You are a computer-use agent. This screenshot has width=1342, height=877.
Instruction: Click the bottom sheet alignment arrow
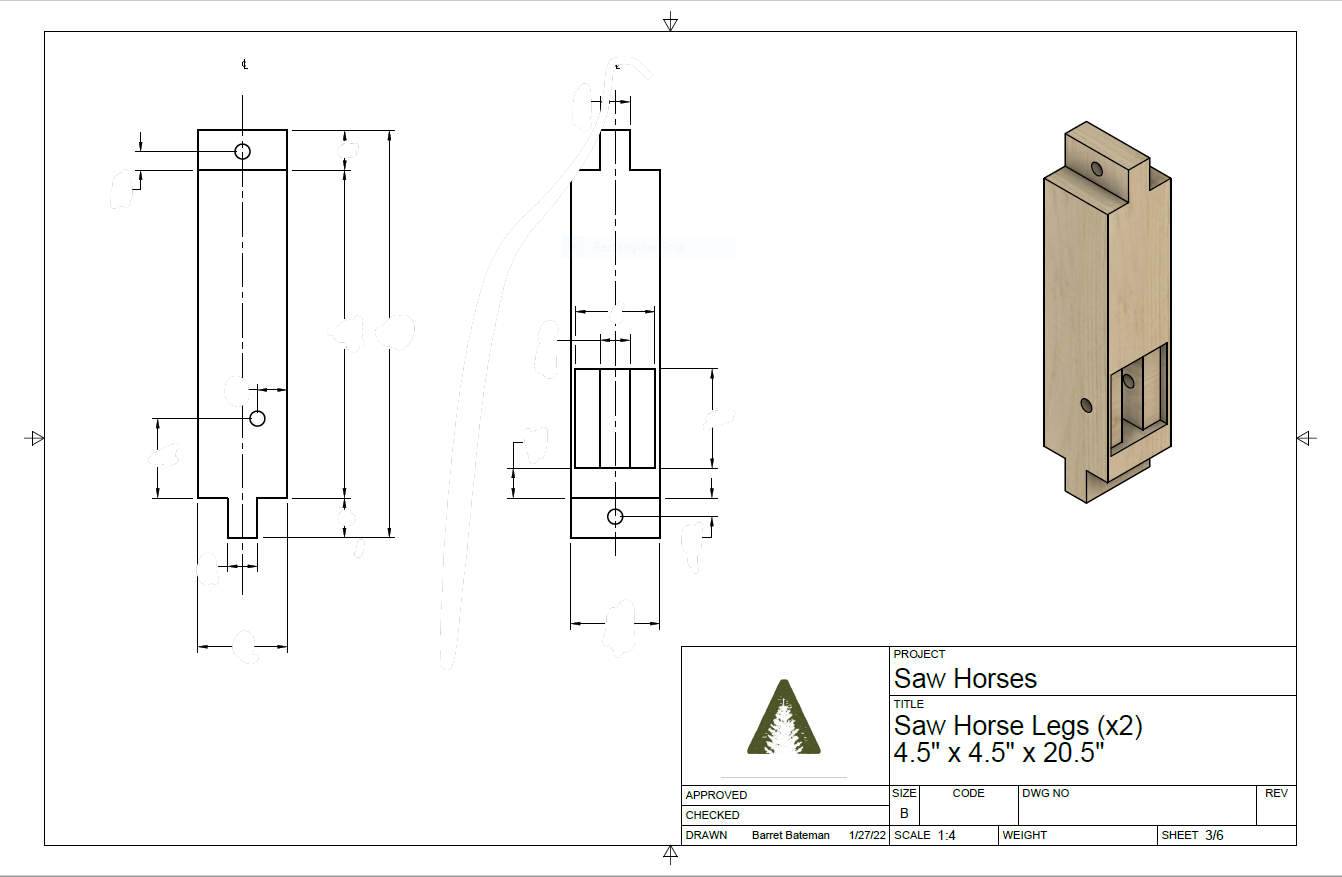[670, 852]
